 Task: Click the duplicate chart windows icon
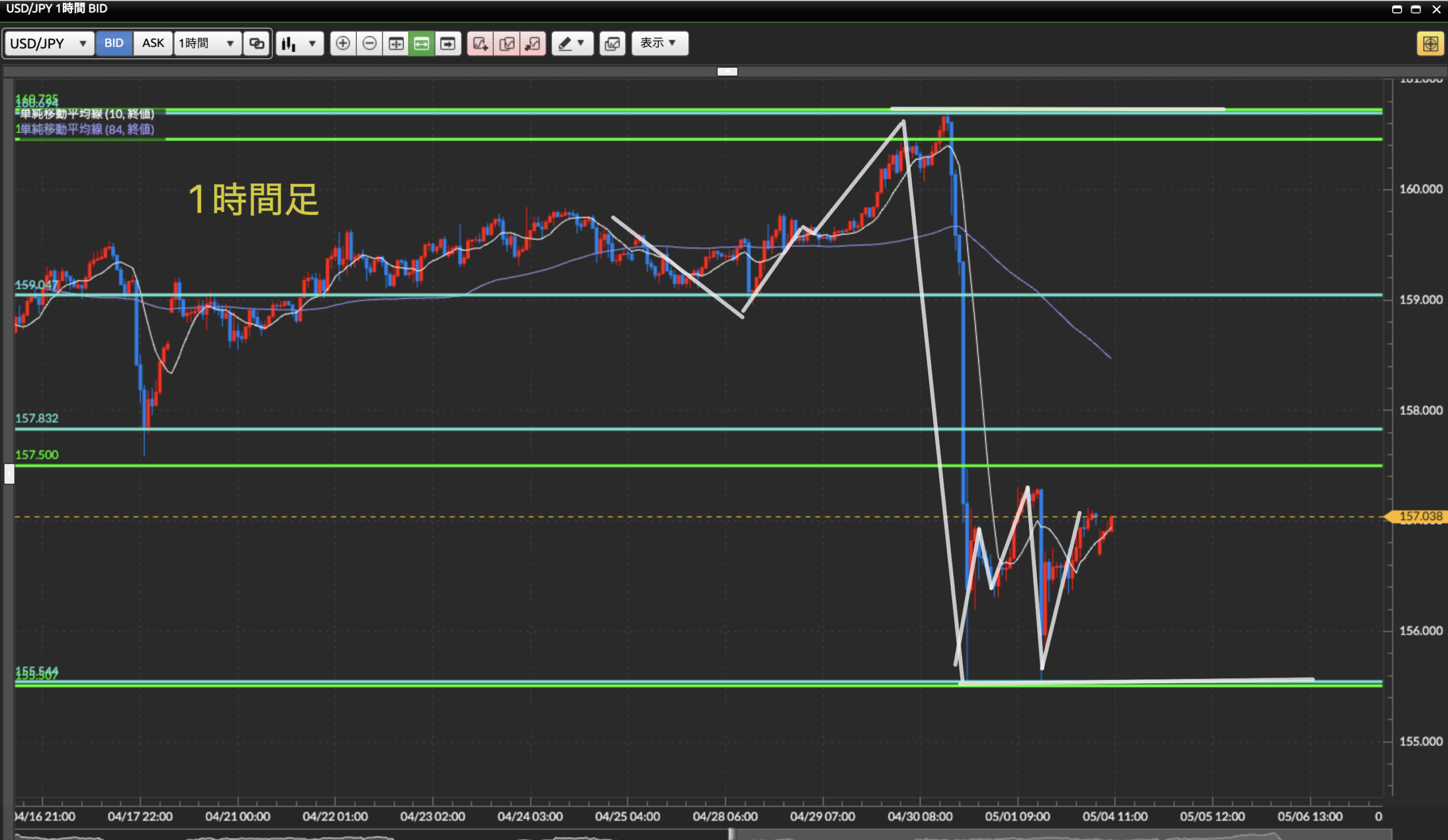(x=613, y=44)
